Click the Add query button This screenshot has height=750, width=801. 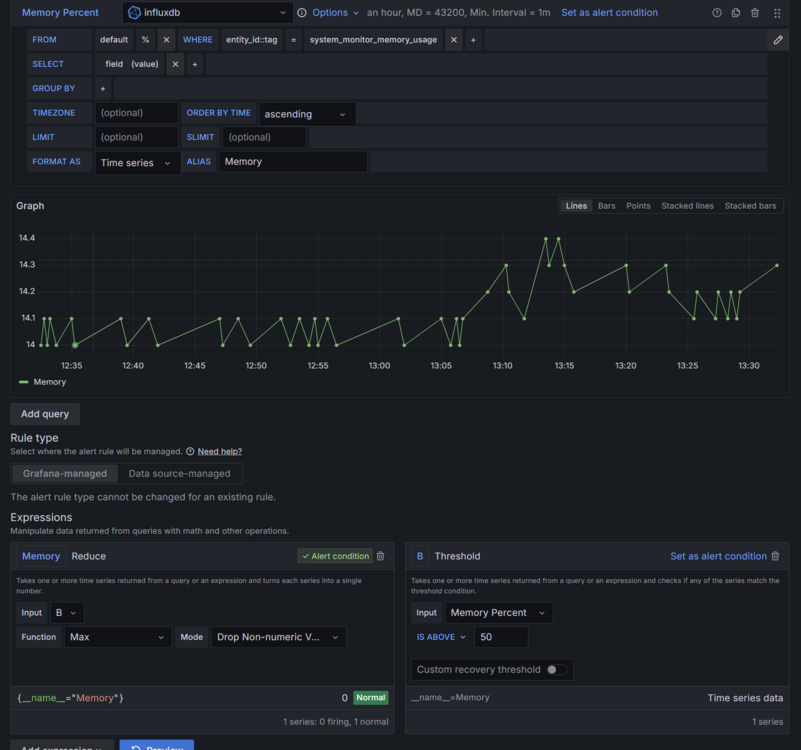[45, 414]
